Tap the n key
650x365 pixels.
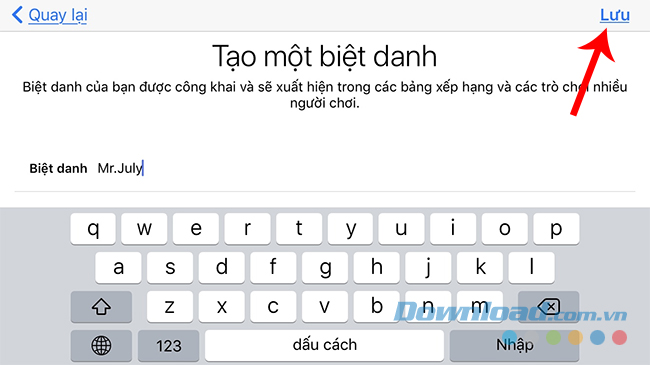click(x=428, y=307)
